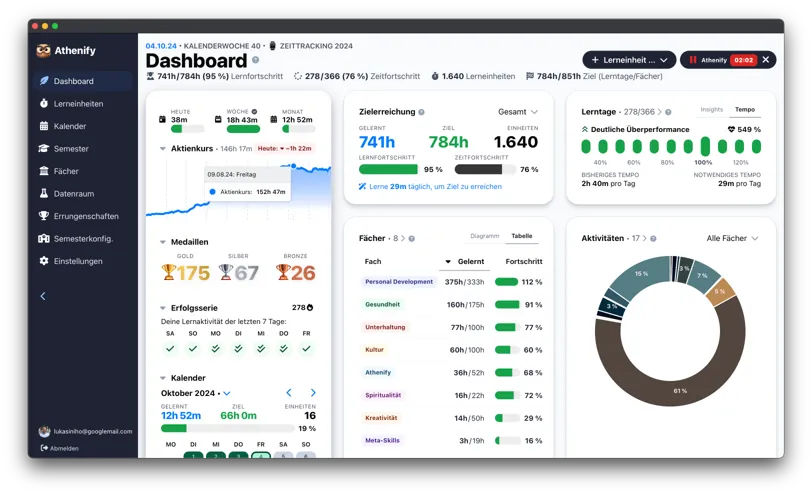Click the bronze trophy icon
The width and height of the screenshot is (812, 495).
282,272
